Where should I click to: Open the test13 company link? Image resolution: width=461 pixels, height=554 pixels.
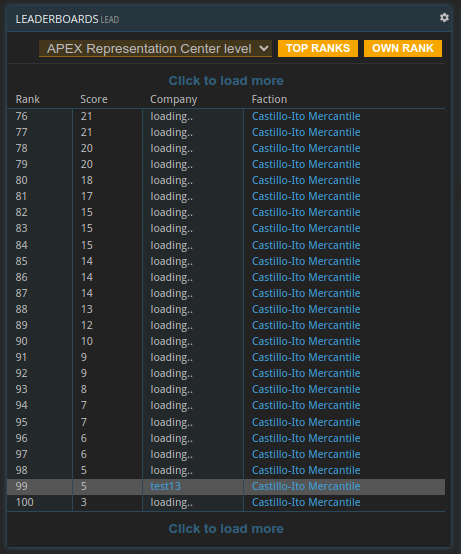(x=165, y=486)
